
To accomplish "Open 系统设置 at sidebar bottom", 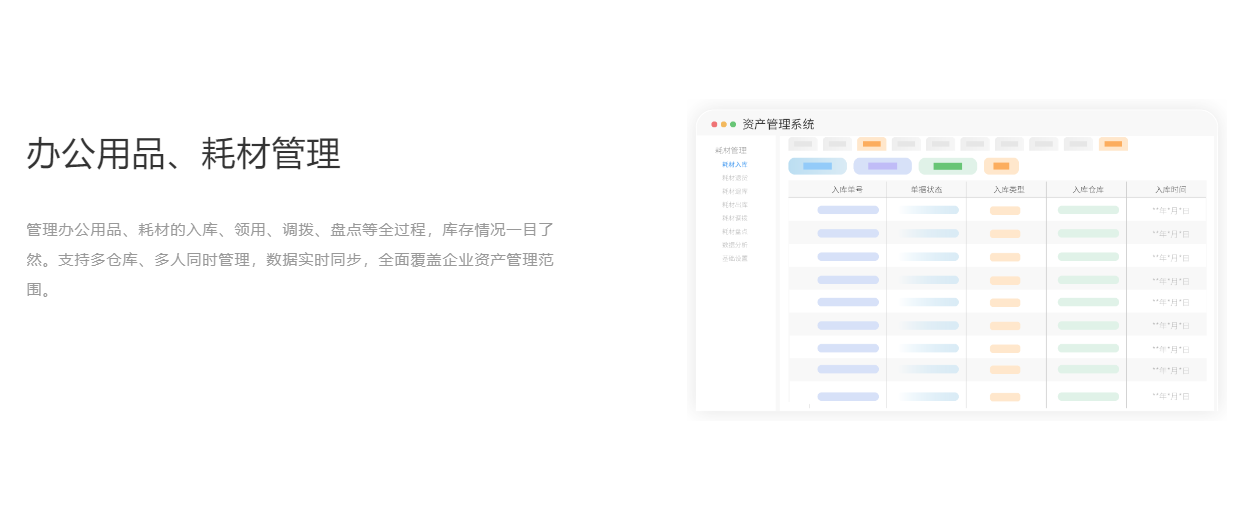I will point(735,258).
